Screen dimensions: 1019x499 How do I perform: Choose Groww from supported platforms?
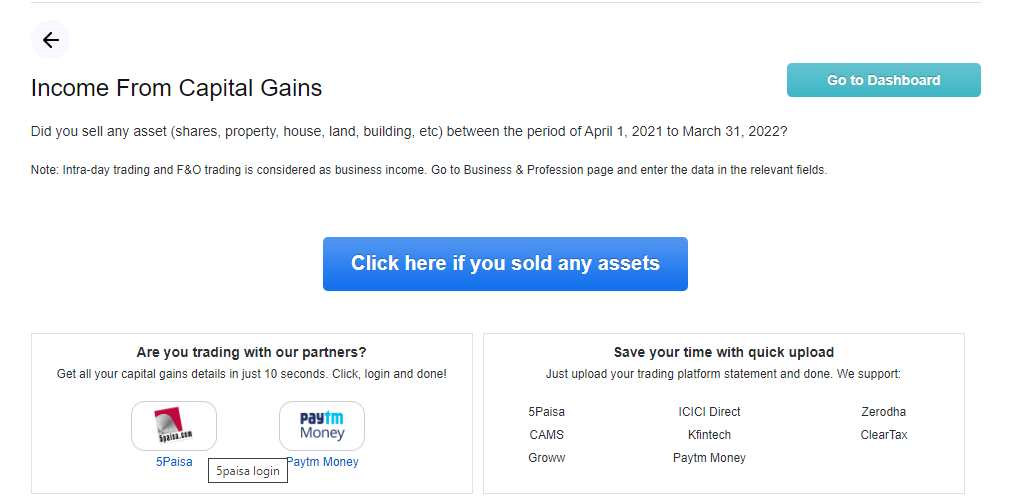pyautogui.click(x=547, y=458)
